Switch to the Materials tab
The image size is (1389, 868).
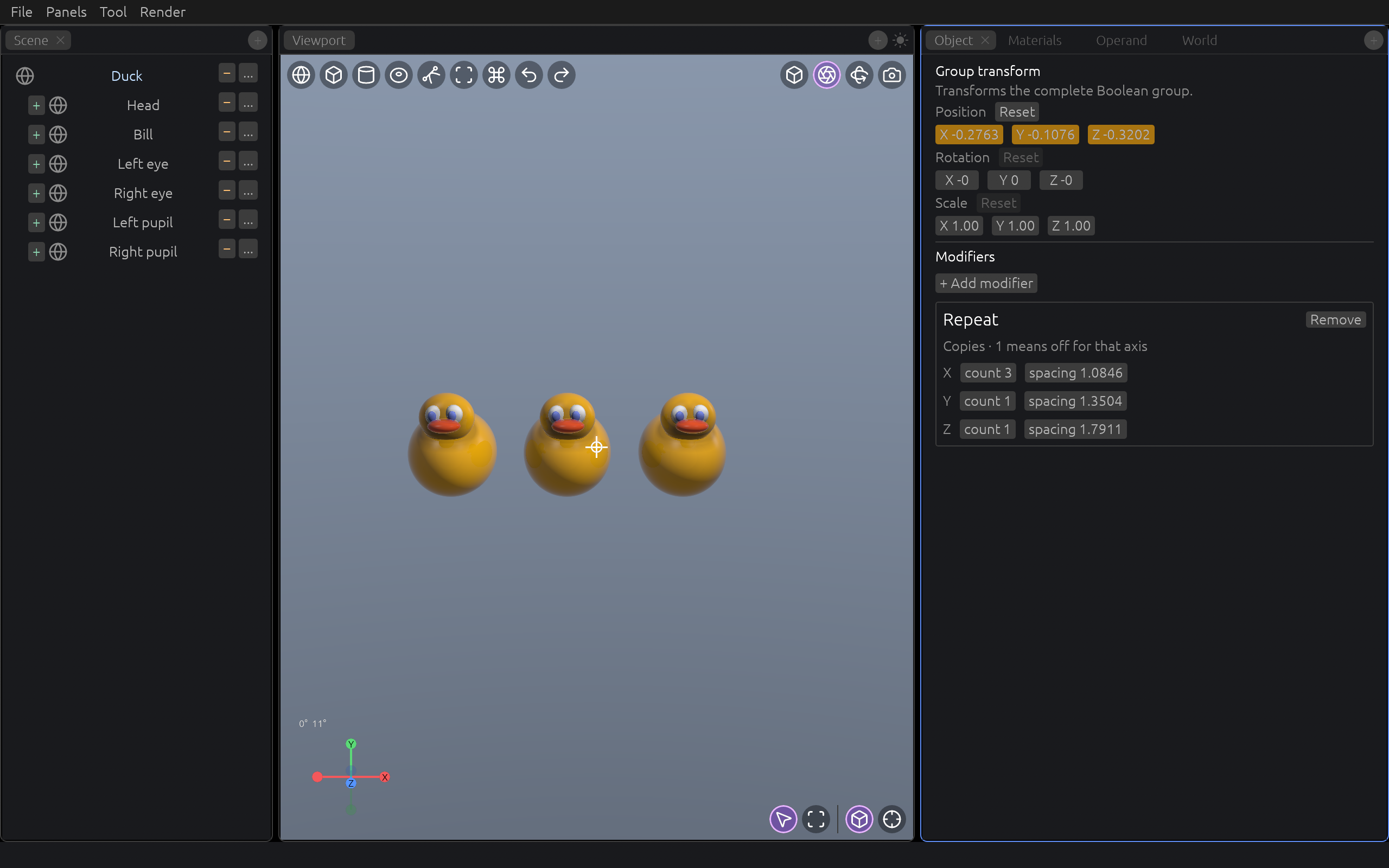1034,40
